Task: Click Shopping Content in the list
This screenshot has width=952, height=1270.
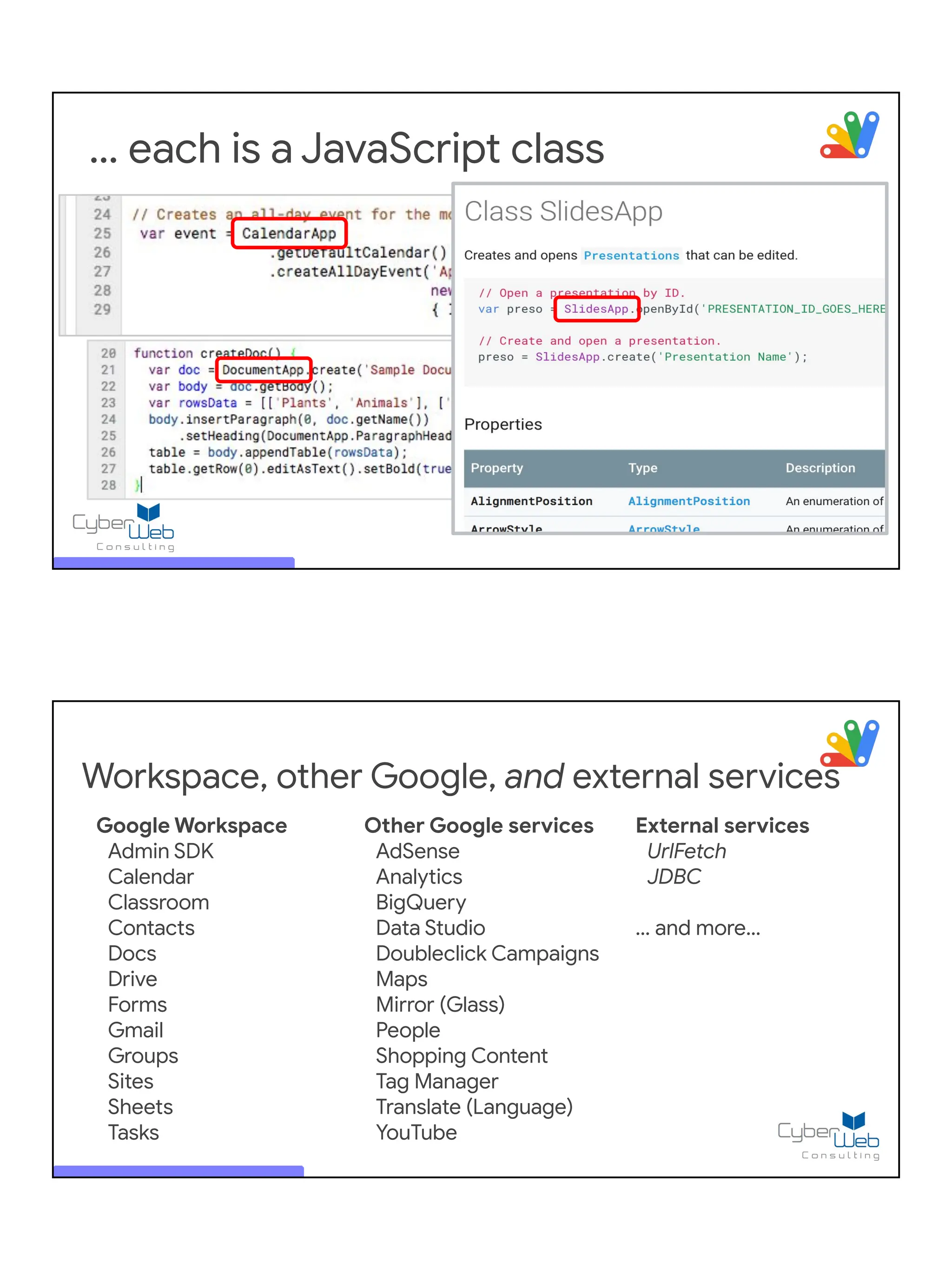Action: coord(462,1057)
